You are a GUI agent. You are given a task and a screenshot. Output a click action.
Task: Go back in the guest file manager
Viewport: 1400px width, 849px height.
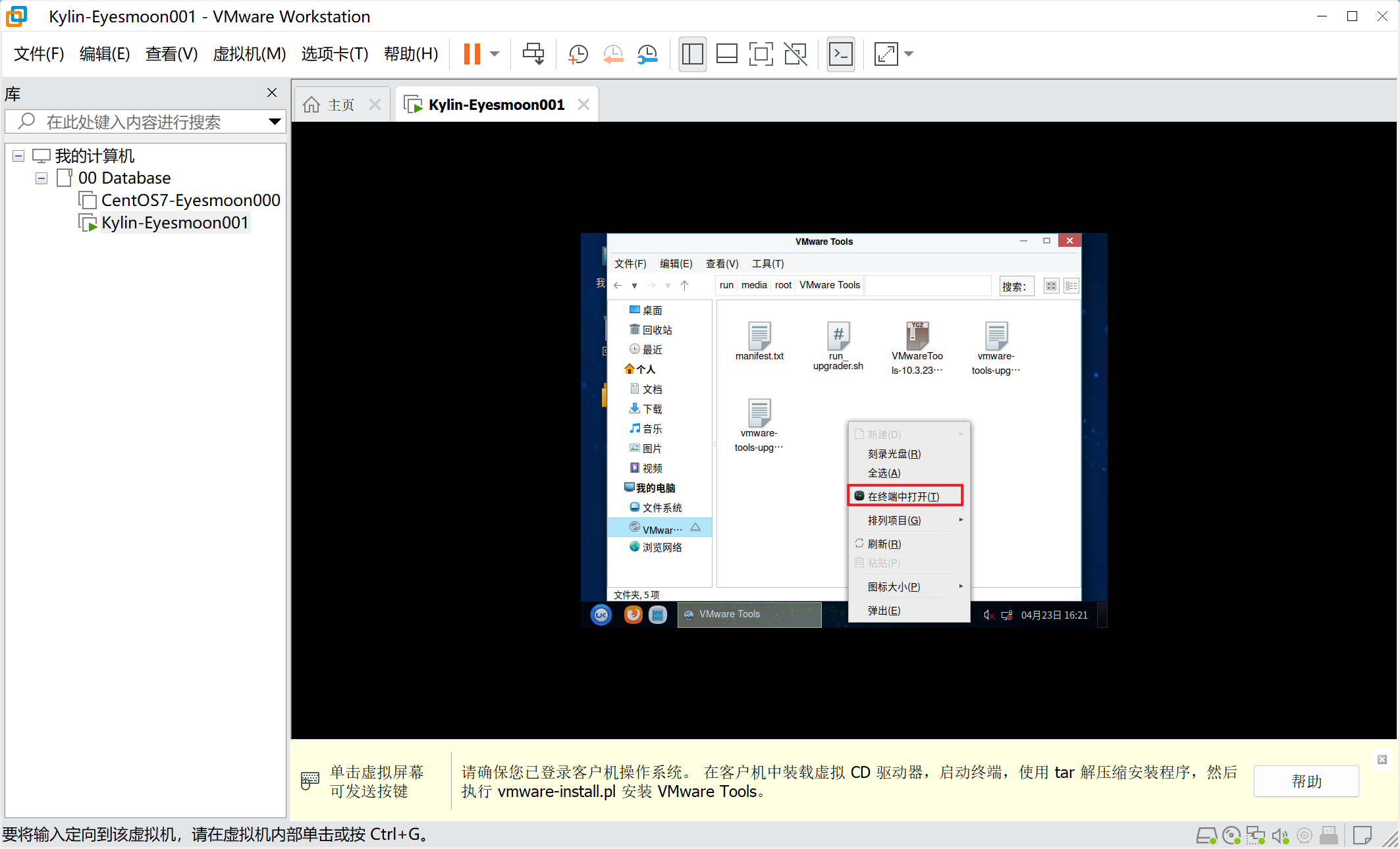tap(618, 286)
